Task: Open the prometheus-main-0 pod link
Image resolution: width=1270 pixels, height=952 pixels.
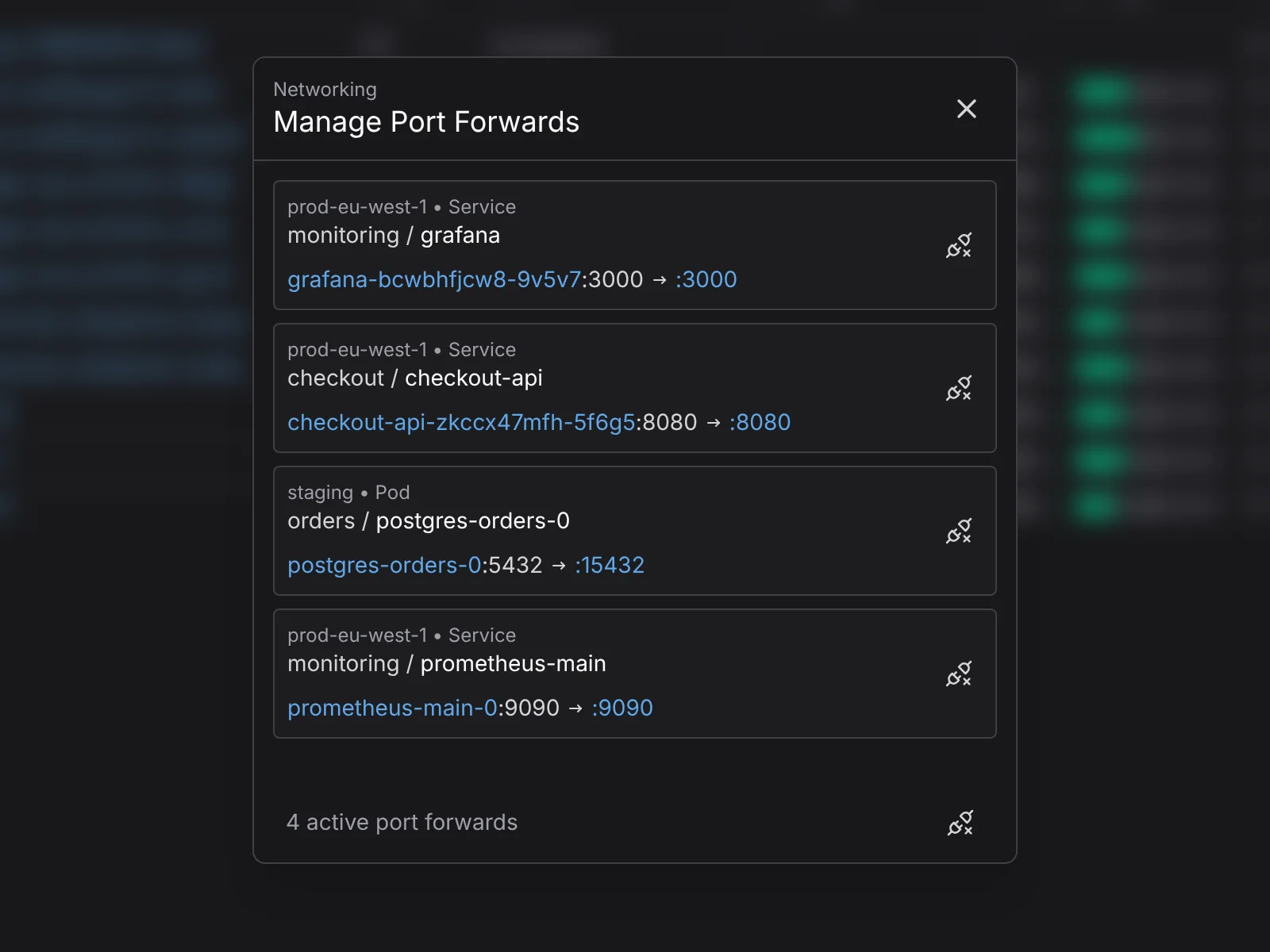Action: pyautogui.click(x=392, y=708)
